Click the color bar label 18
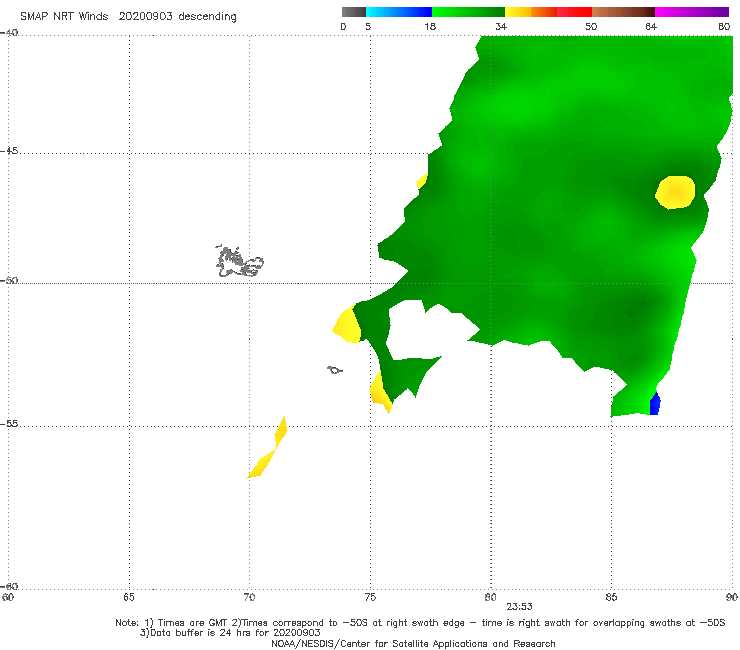This screenshot has height=650, width=740. pos(430,26)
